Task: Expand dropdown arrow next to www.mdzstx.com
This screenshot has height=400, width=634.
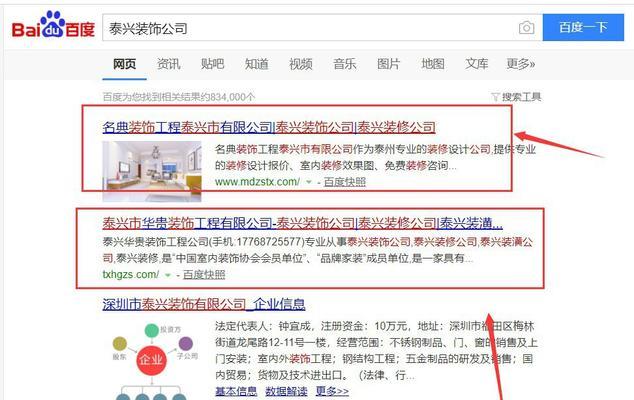Action: 309,182
